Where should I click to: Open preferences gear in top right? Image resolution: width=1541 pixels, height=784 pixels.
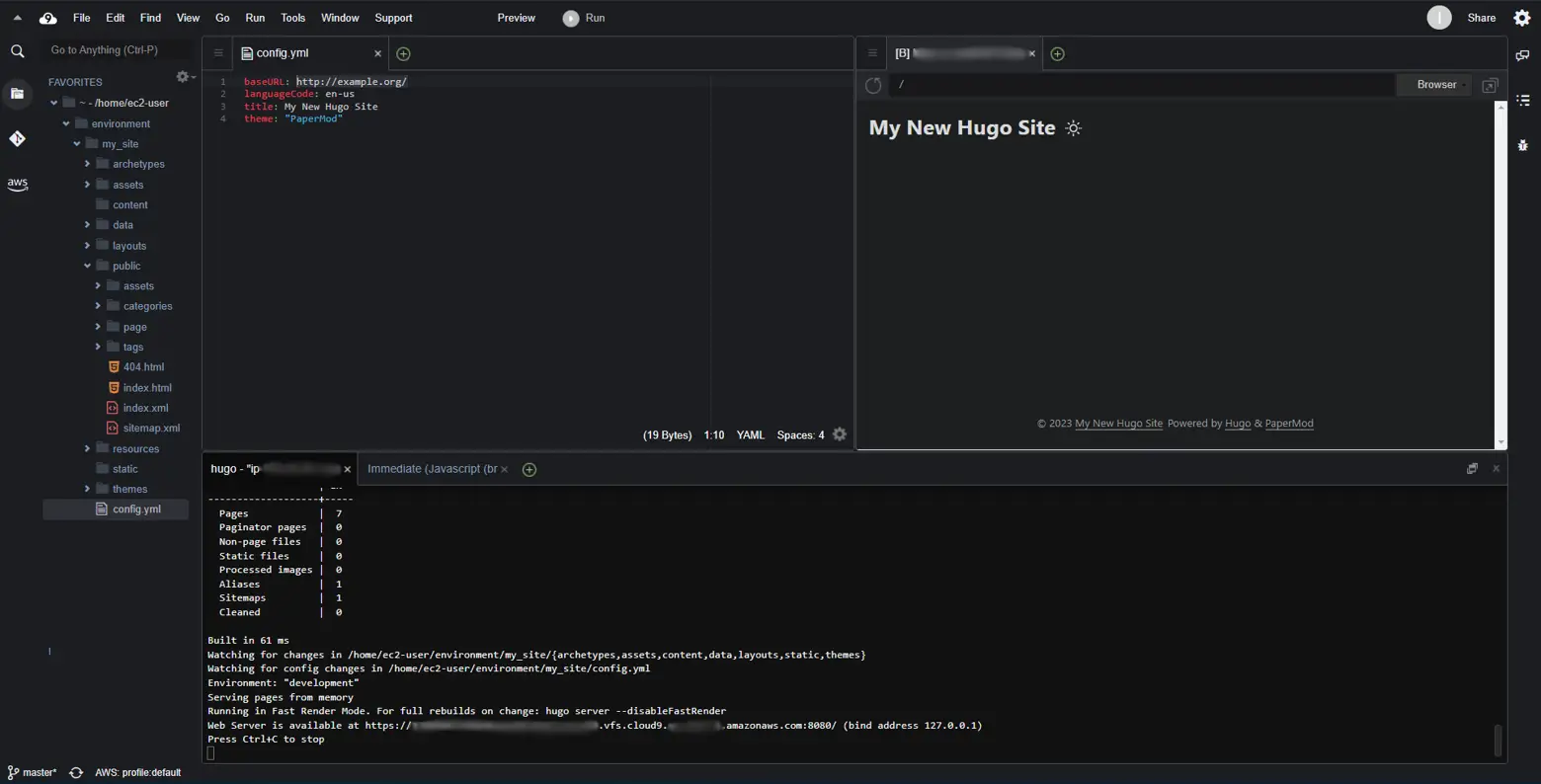[1521, 18]
